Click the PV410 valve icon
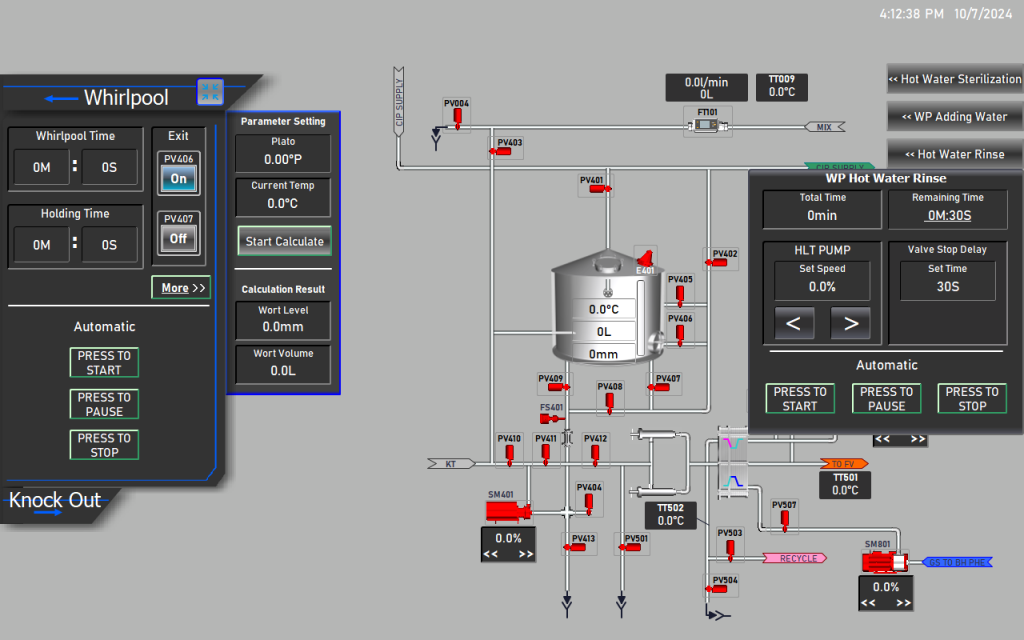The width and height of the screenshot is (1024, 640). (509, 455)
